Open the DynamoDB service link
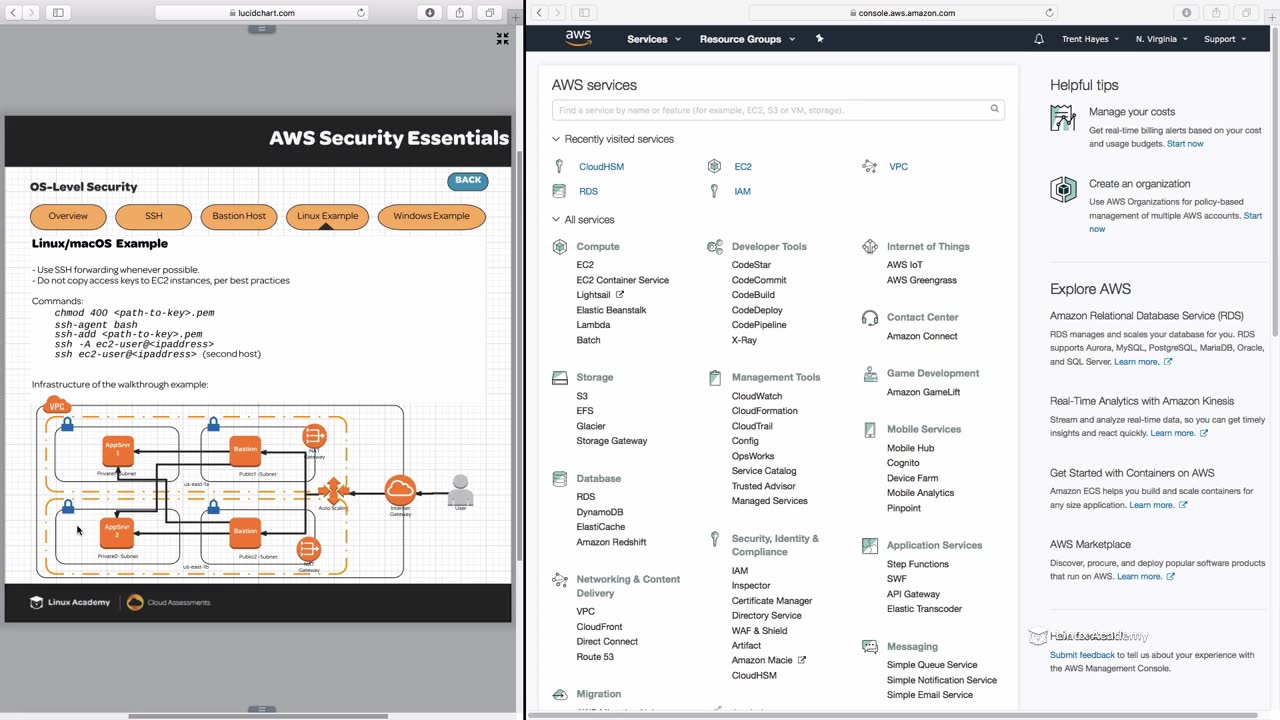 600,512
